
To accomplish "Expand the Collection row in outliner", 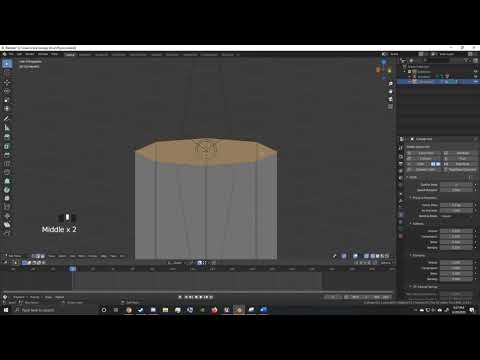I will [405, 71].
